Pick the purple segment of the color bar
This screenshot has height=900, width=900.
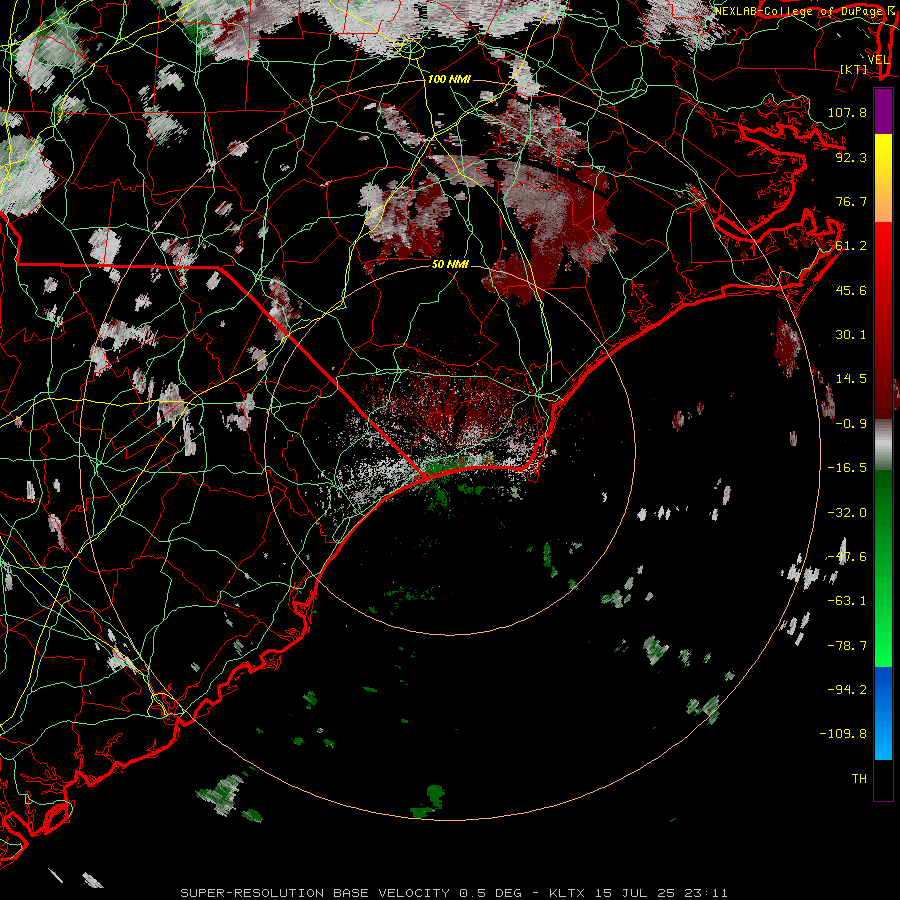(883, 111)
